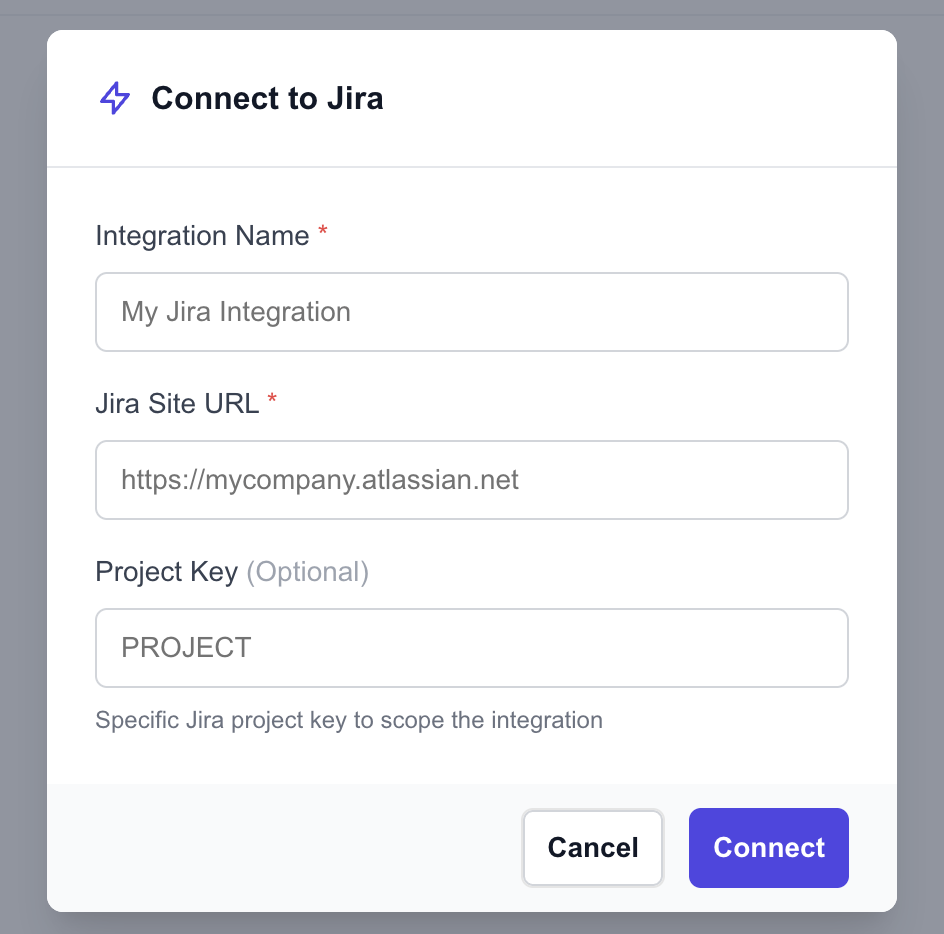Submit with the Connect button
Viewport: 944px width, 934px height.
coord(769,848)
